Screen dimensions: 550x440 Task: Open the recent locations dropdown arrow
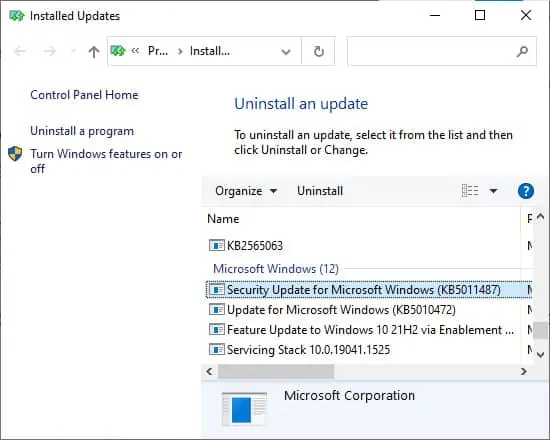73,52
